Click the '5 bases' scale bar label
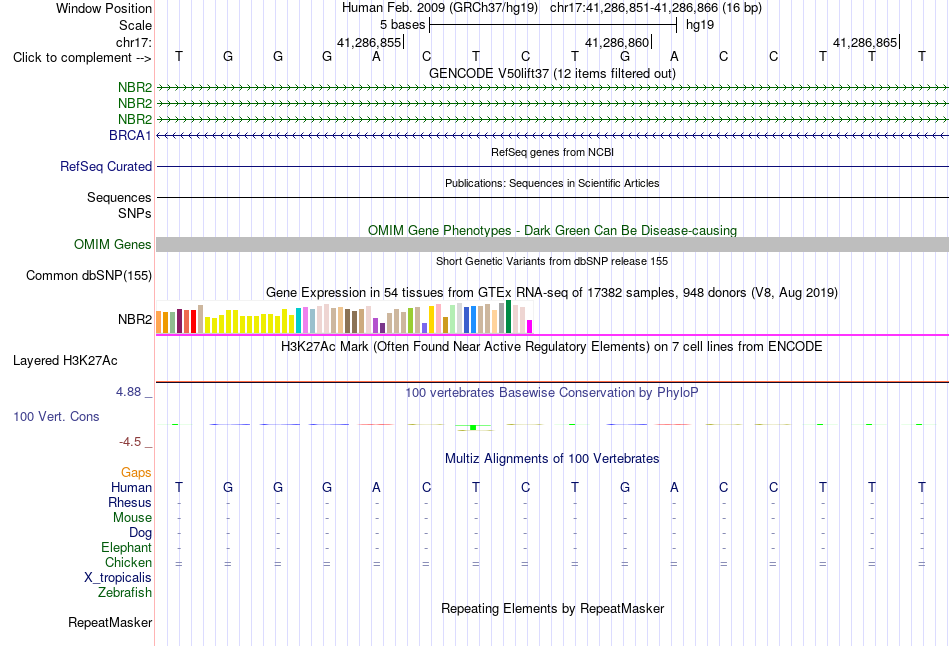The width and height of the screenshot is (950, 646). (402, 25)
